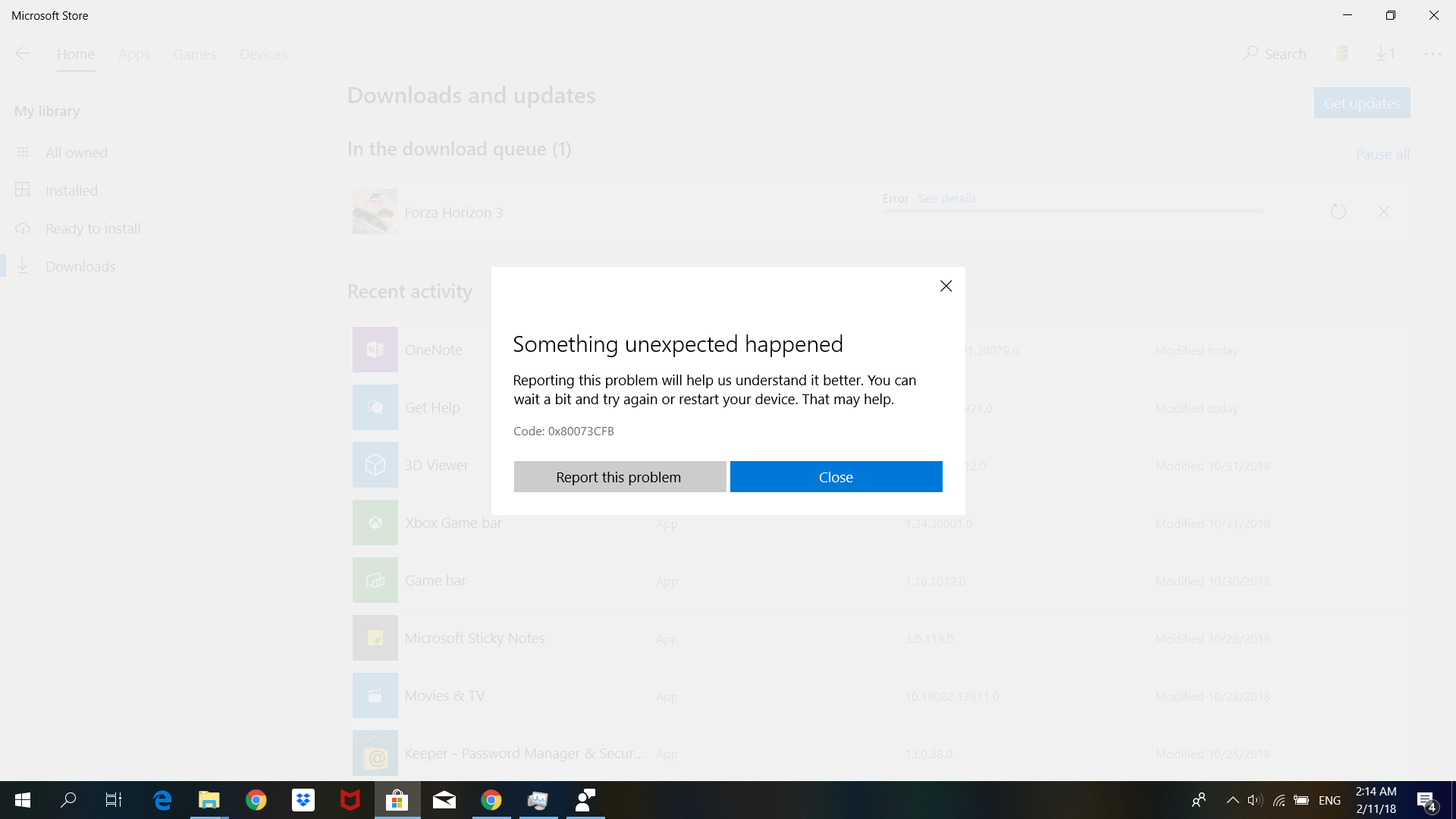
Task: Click the Search magnifier icon
Action: pos(1250,53)
